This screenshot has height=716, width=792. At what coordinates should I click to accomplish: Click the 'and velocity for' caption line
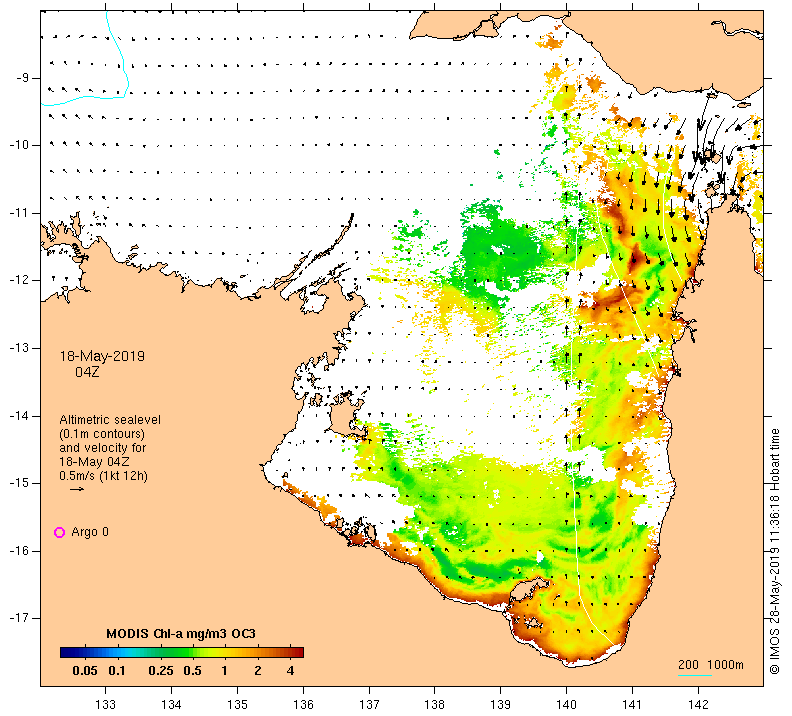(103, 448)
